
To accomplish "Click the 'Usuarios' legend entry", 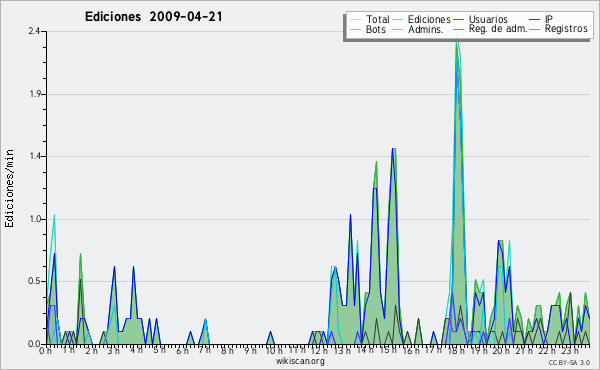I will [x=488, y=19].
